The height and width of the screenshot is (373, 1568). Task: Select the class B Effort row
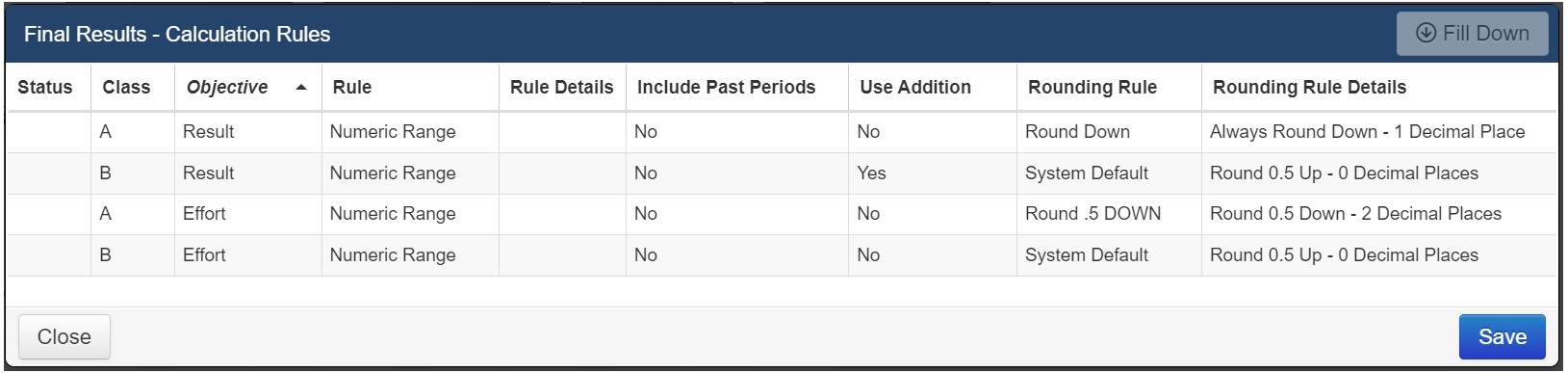pyautogui.click(x=782, y=255)
